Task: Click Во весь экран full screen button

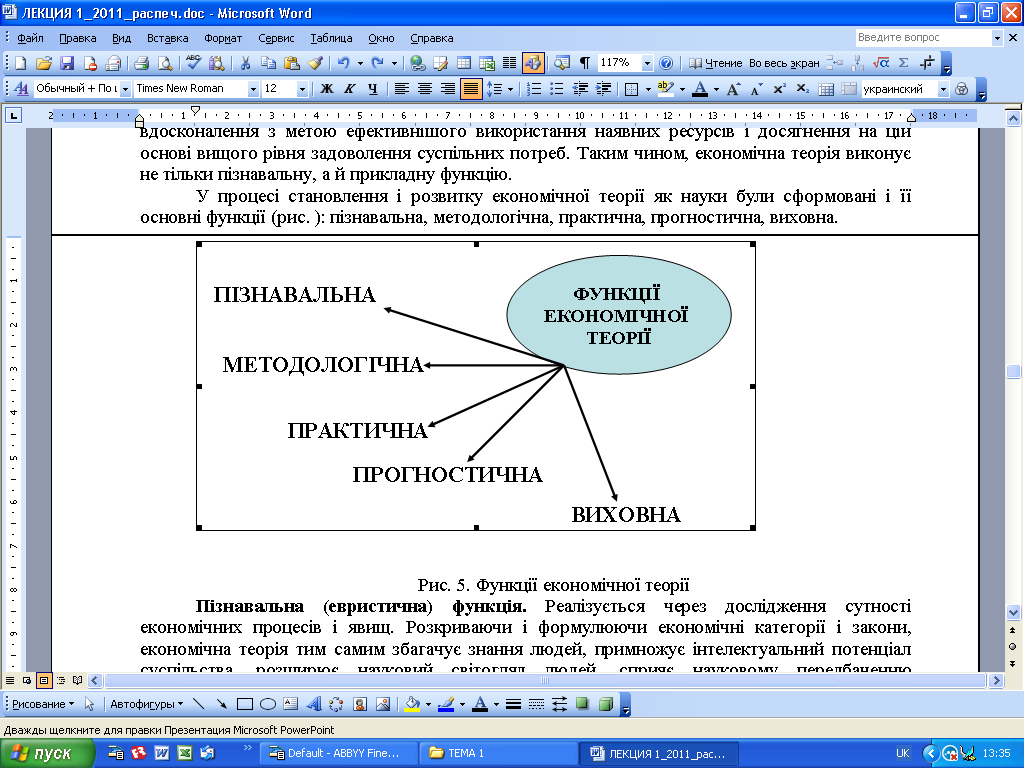Action: [x=784, y=63]
